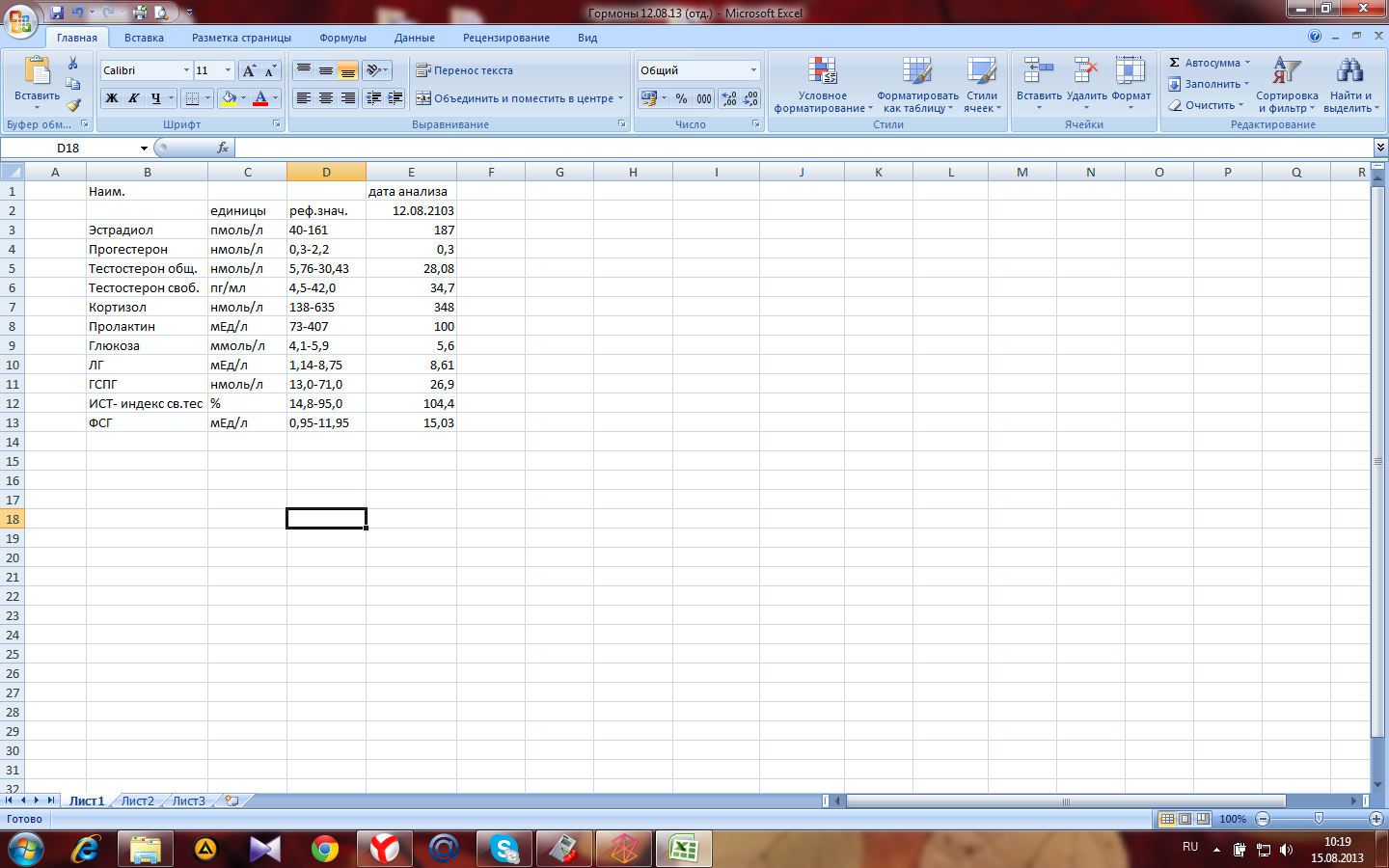Select the Format Painter brush icon
Viewport: 1389px width, 868px height.
pos(73,104)
